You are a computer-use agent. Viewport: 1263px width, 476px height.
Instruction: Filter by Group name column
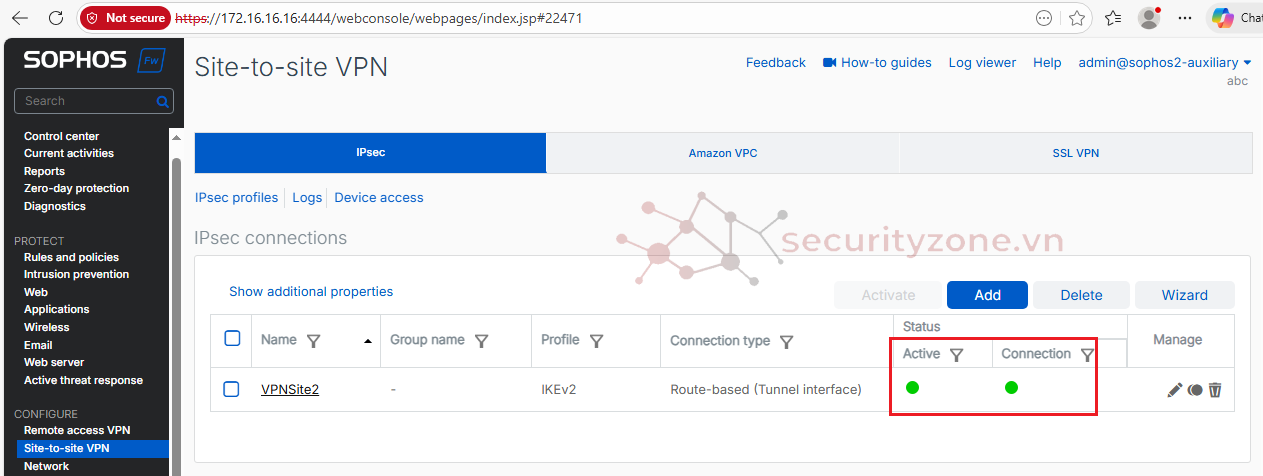482,341
